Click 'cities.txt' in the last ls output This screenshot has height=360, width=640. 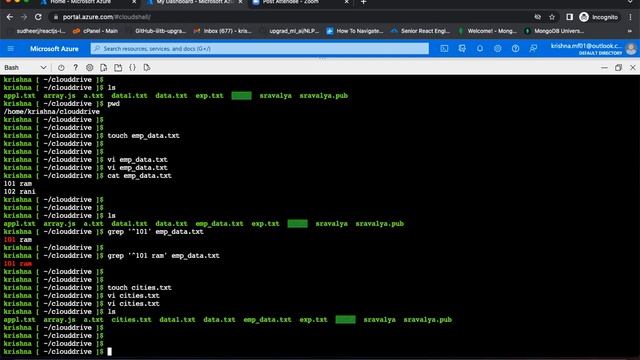[x=131, y=320]
